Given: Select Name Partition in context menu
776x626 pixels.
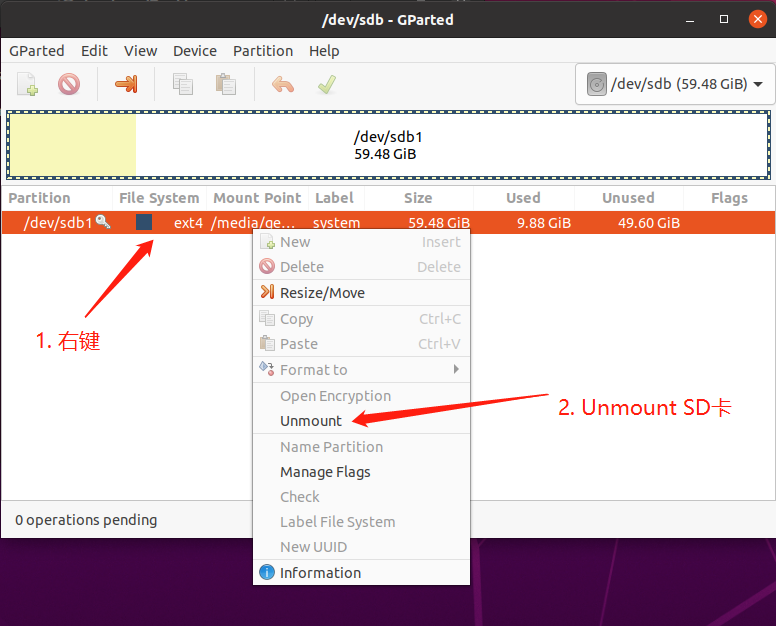Looking at the screenshot, I should pos(361,447).
